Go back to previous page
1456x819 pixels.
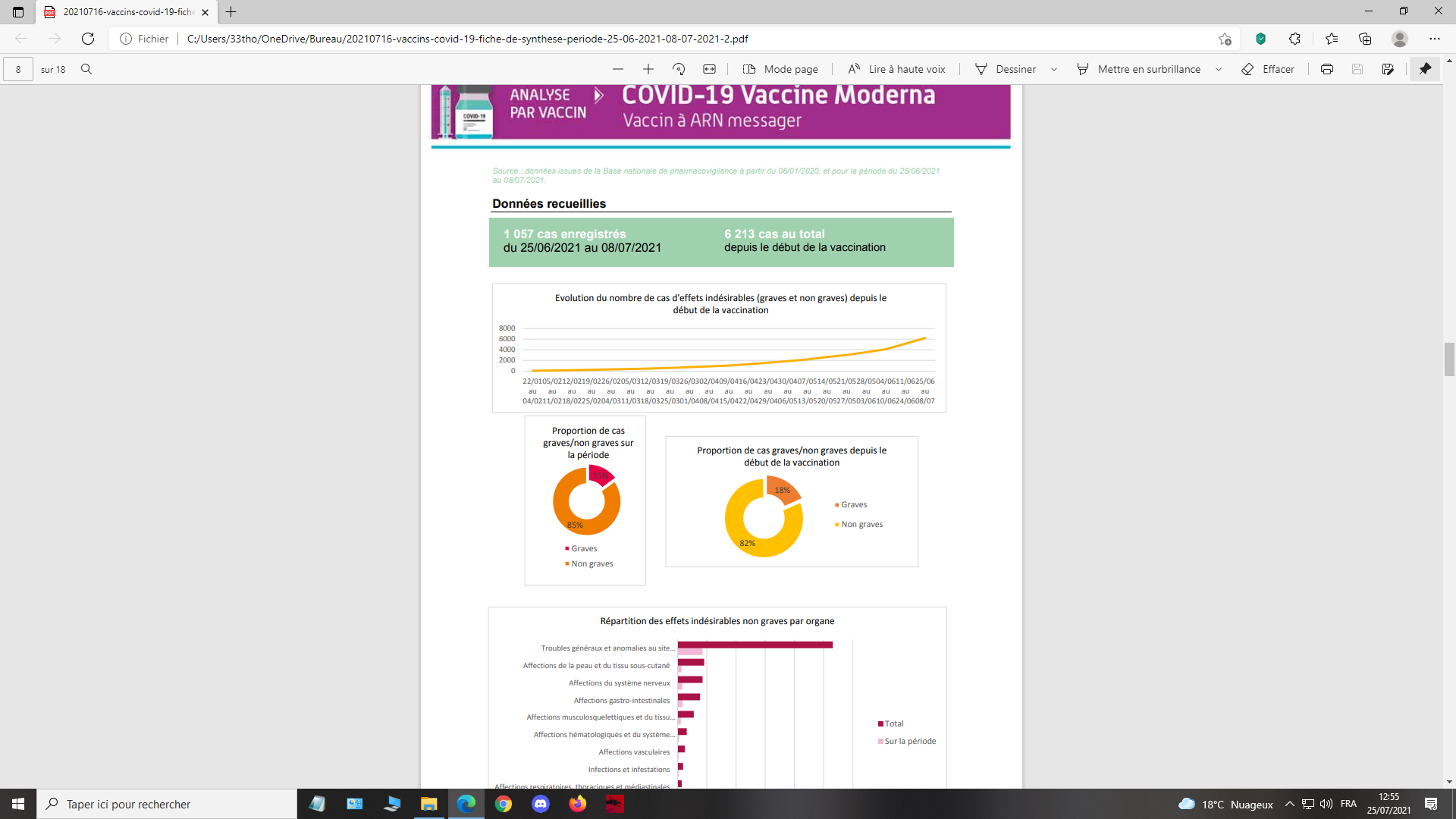coord(21,39)
